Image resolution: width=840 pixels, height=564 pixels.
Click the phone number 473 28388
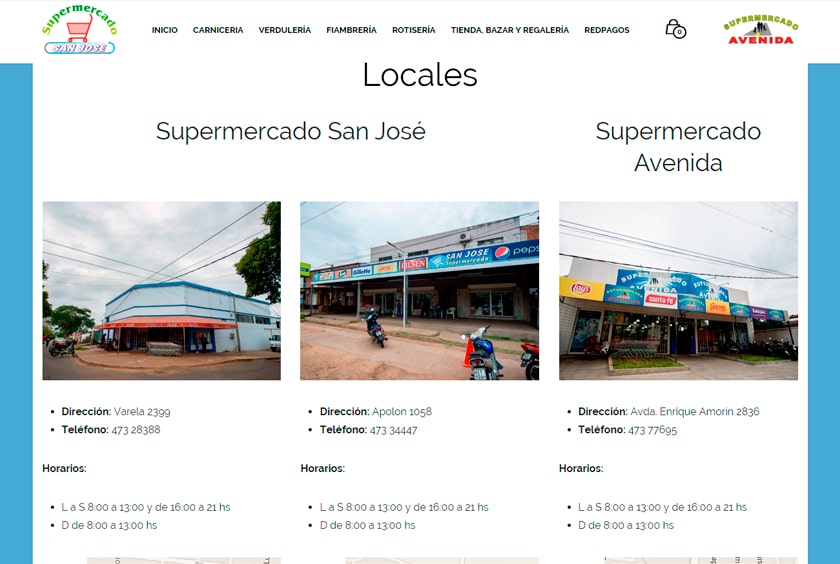(136, 430)
